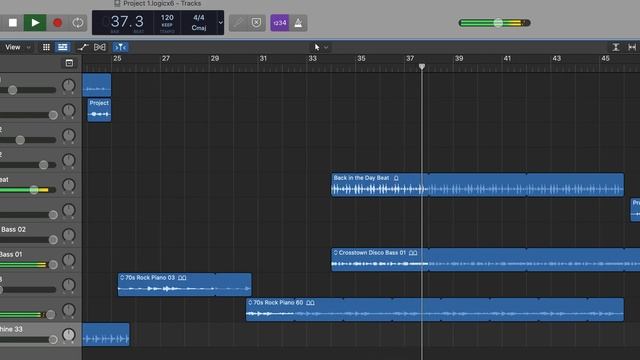Screen dimensions: 640x360
Task: Select the small region labeled Project
Action: pyautogui.click(x=99, y=110)
